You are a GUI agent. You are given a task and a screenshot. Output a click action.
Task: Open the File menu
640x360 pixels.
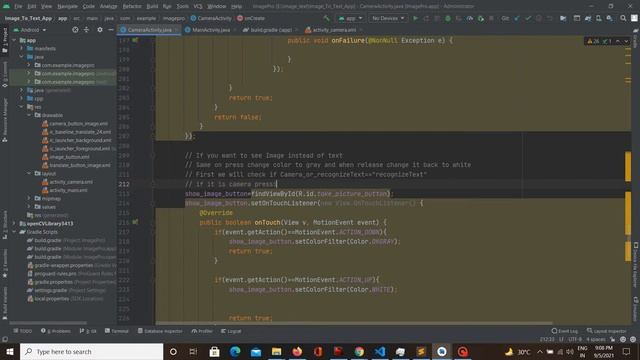pyautogui.click(x=18, y=7)
